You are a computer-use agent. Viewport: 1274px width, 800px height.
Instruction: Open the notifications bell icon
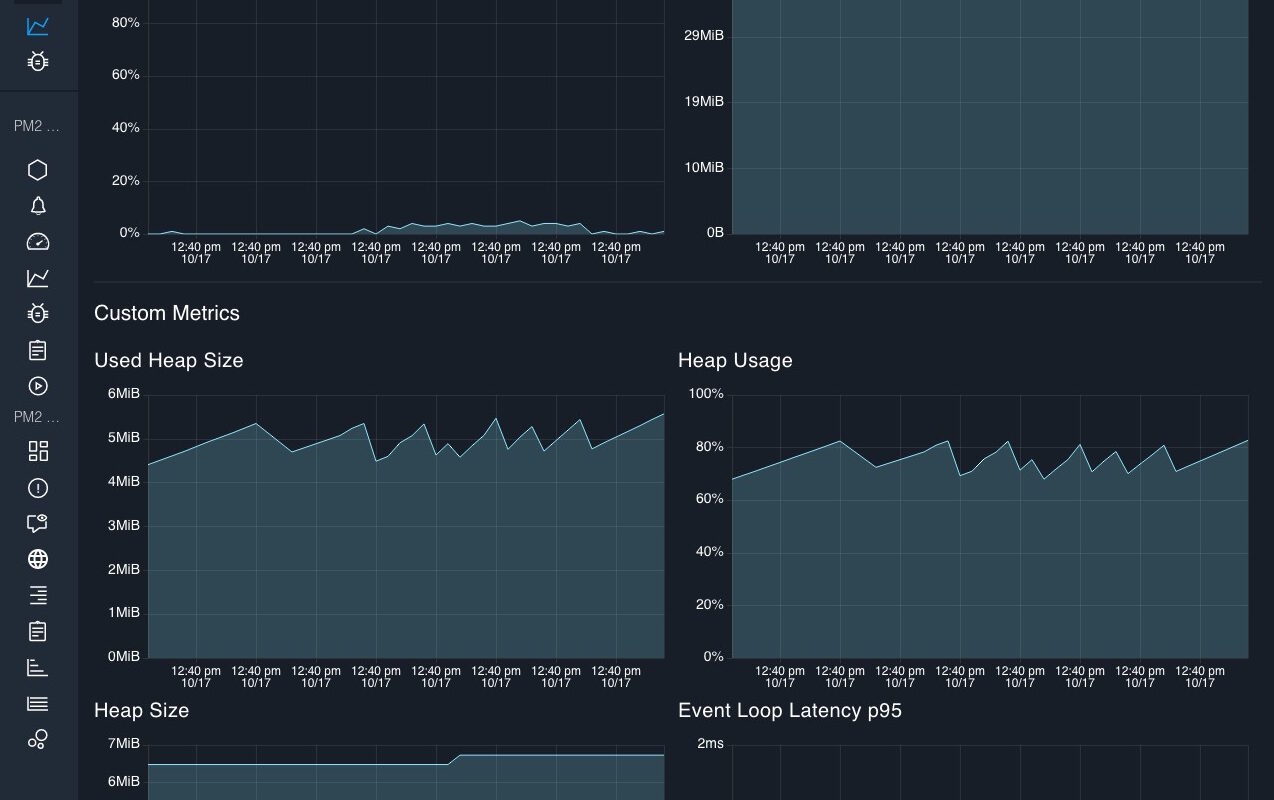(x=37, y=206)
